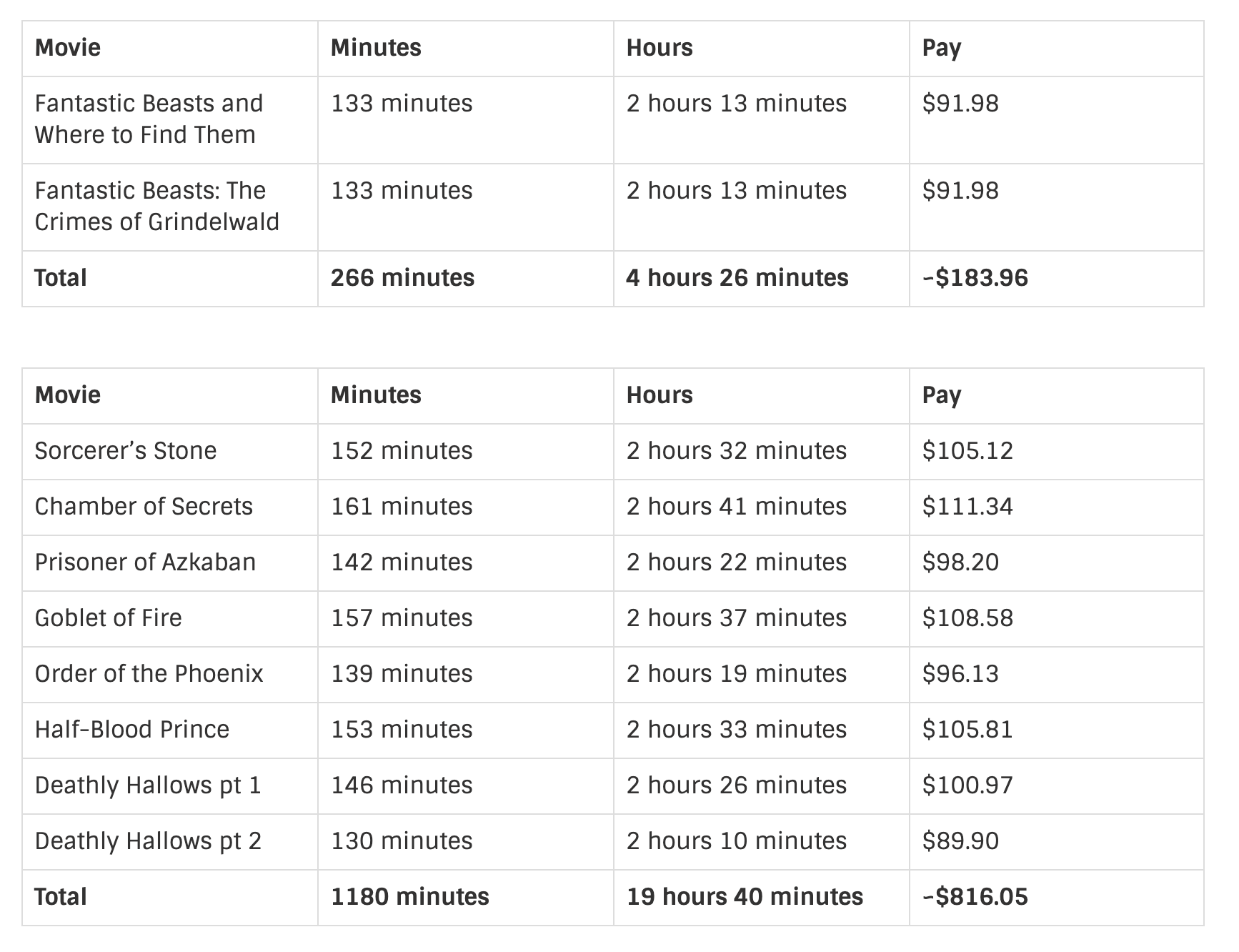Click the Prisoner of Azkaban cell
Screen dimensions: 1239x952
coord(145,562)
